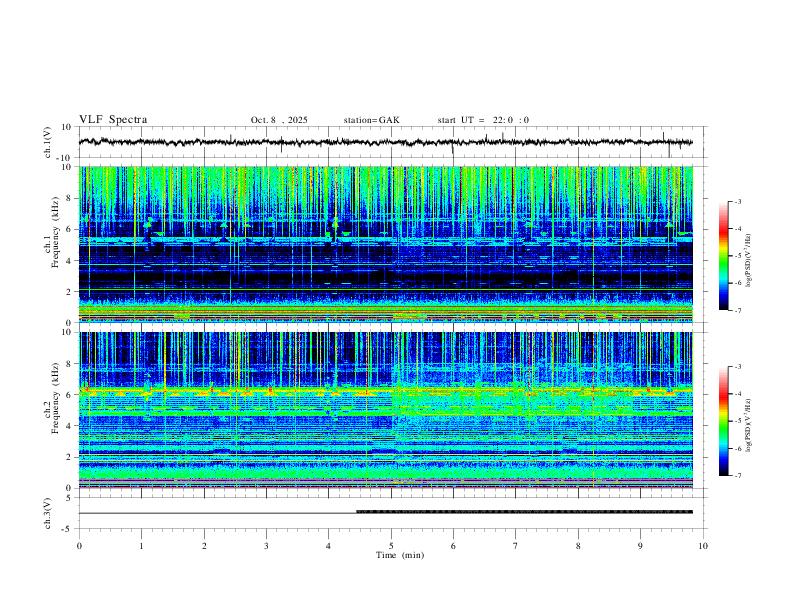Click the ch.1 frequency axis "4" tick label
Image resolution: width=792 pixels, height=612 pixels.
point(69,261)
